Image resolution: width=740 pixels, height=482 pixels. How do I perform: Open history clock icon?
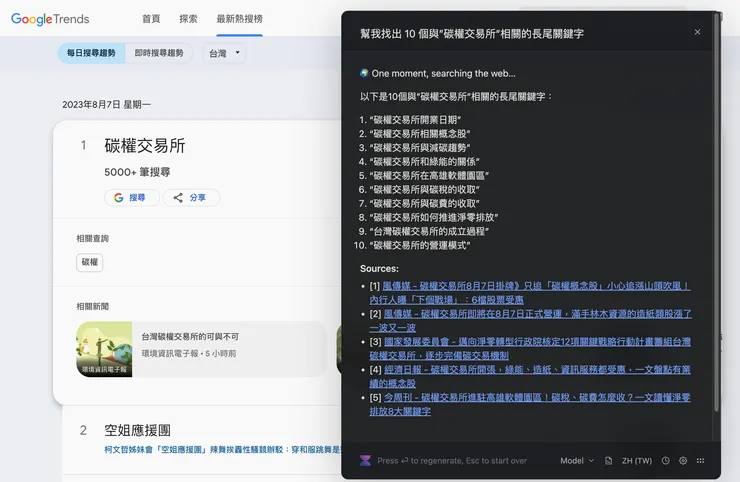coord(665,461)
